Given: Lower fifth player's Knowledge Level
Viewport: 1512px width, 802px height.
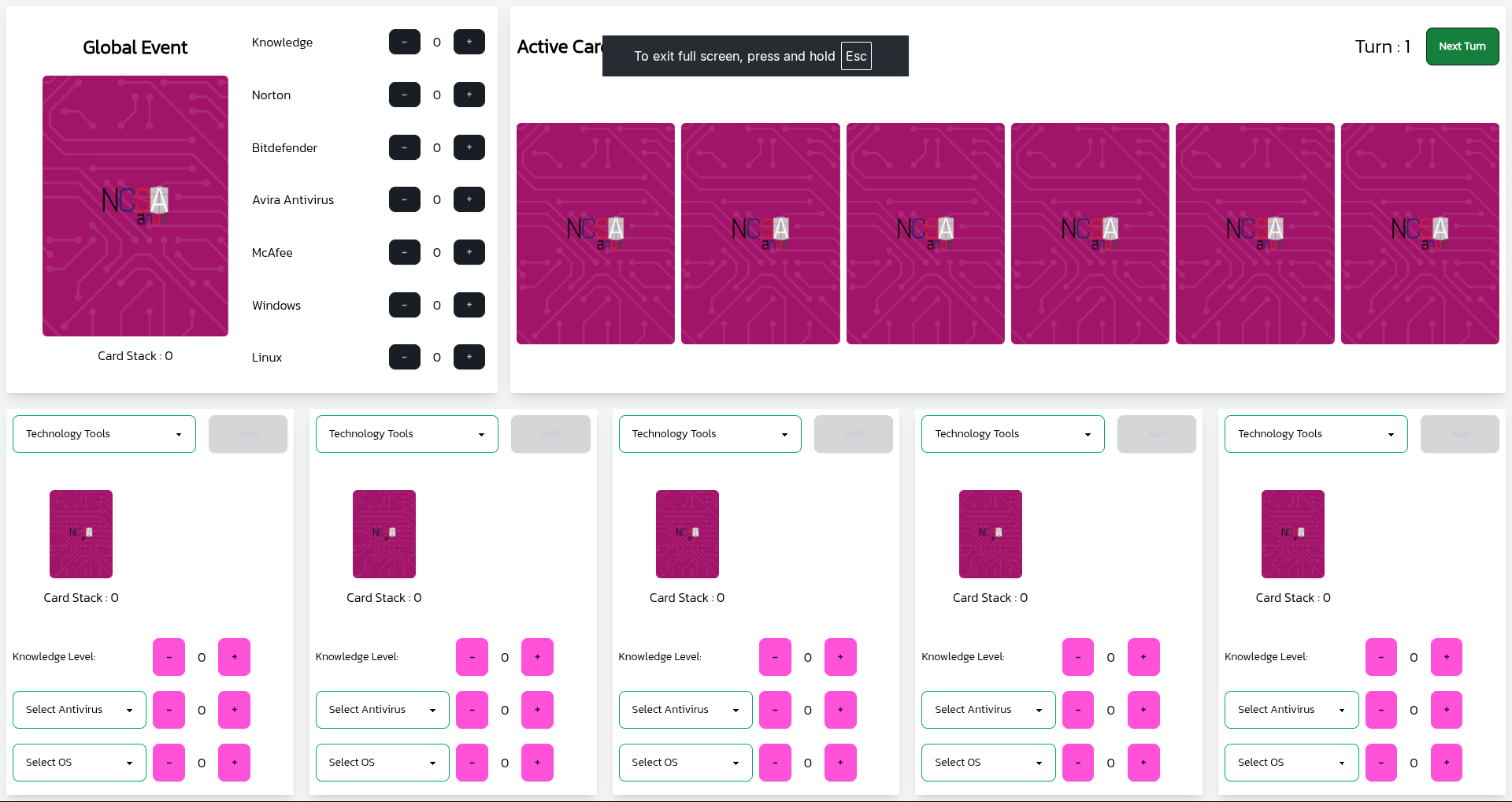Looking at the screenshot, I should tap(1380, 657).
